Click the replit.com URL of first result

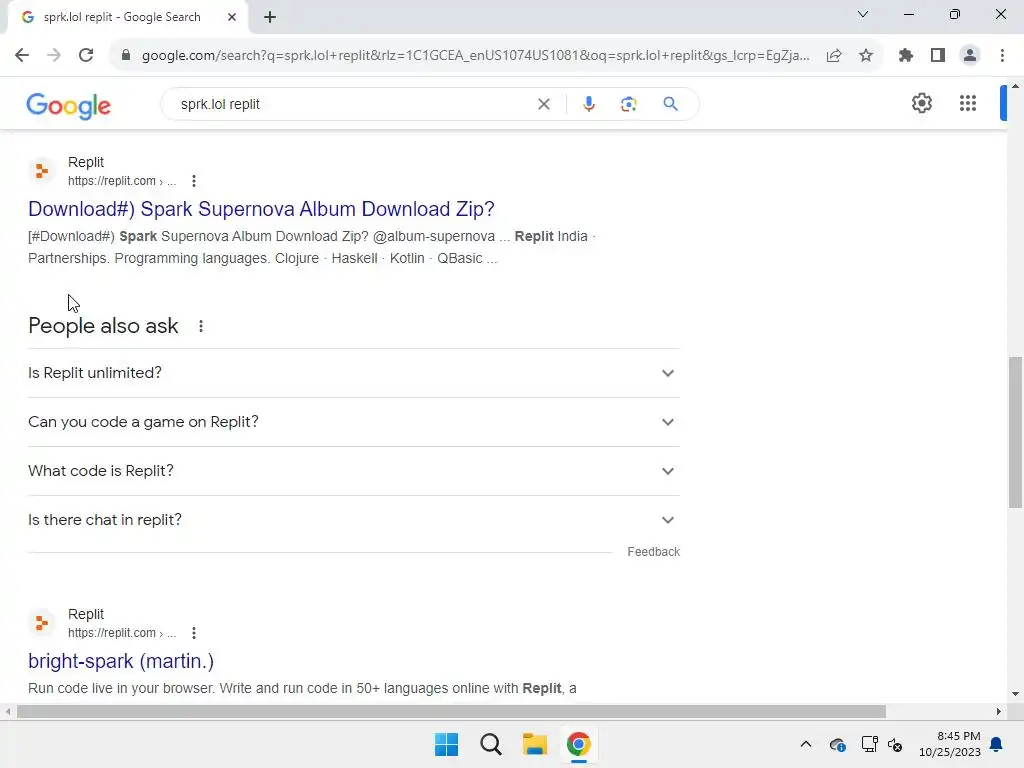(122, 181)
